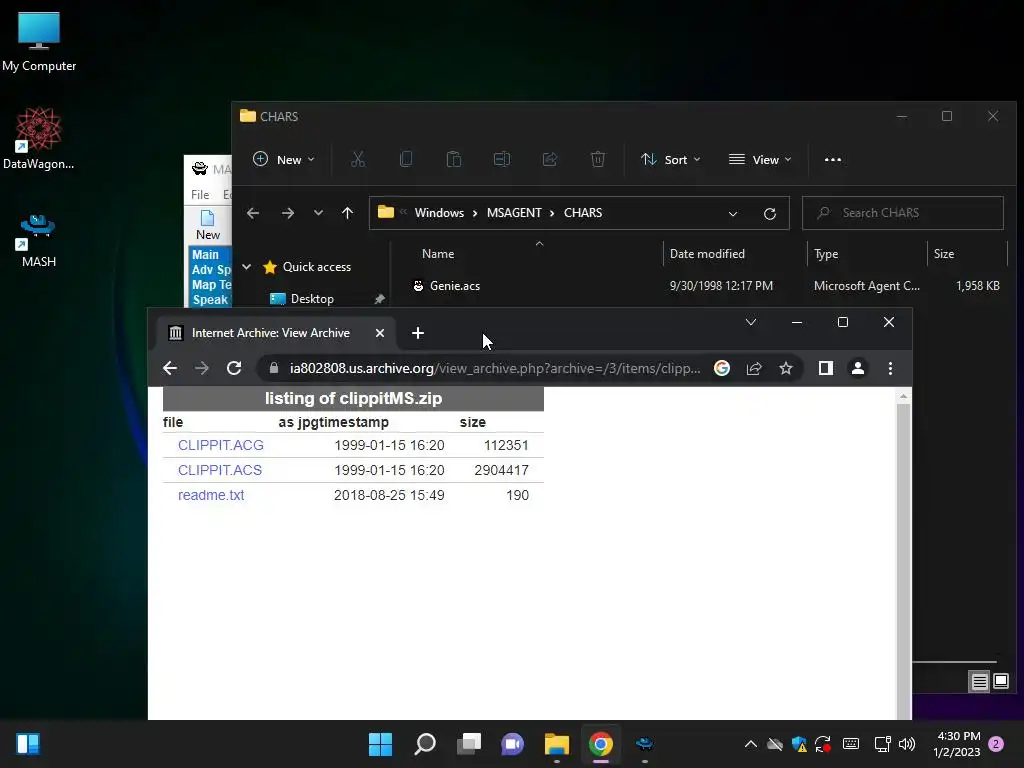This screenshot has width=1024, height=768.
Task: Bookmark this page with the star icon
Action: pos(786,368)
